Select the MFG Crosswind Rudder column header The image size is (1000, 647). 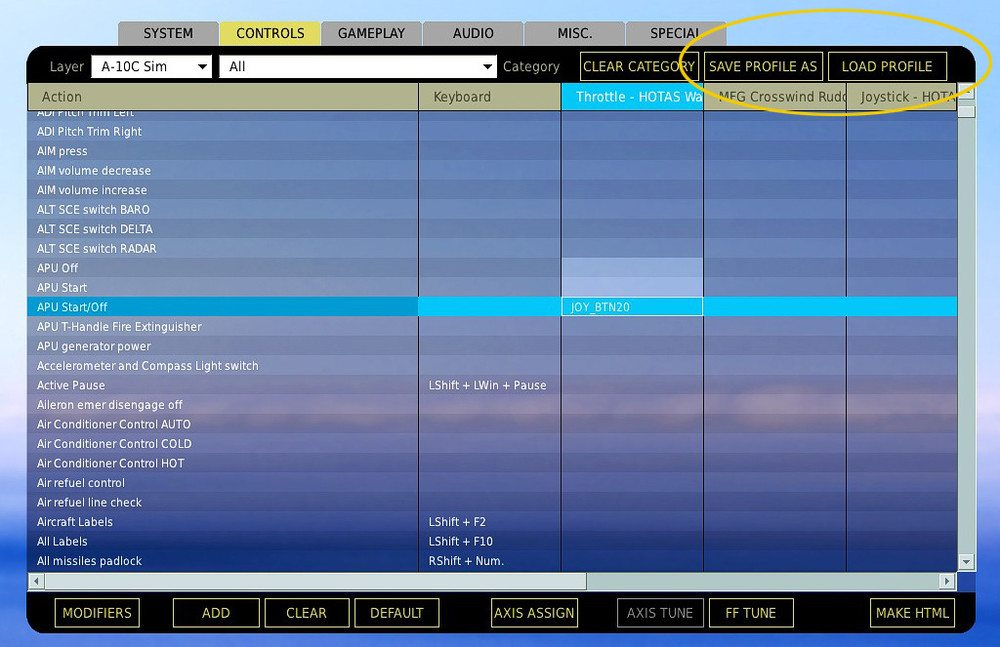(775, 97)
